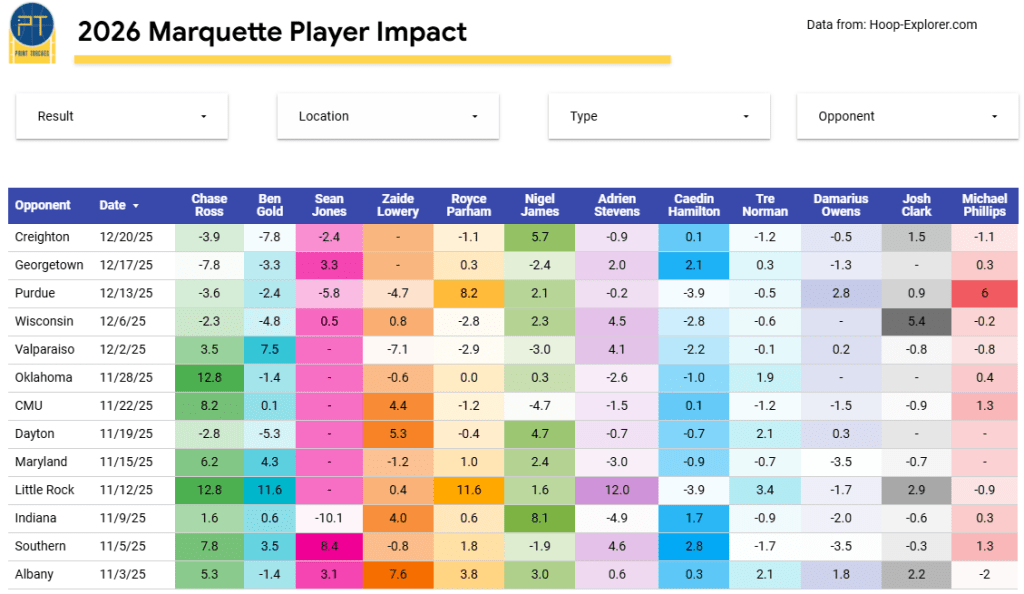Select the Zaide Lowery column header
Screen dimensions: 1024x594
pos(399,205)
